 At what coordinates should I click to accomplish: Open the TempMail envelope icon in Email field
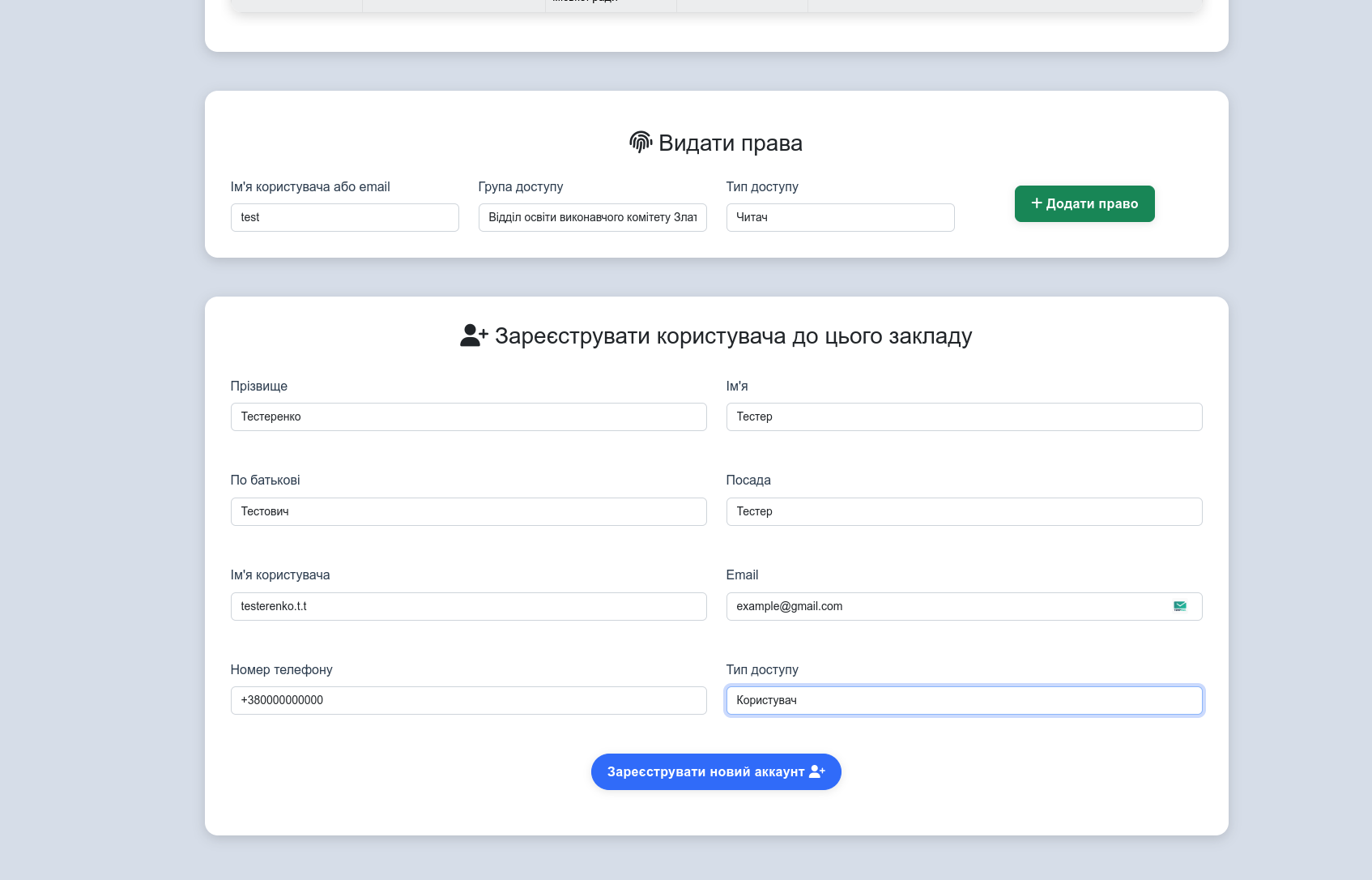pos(1180,606)
